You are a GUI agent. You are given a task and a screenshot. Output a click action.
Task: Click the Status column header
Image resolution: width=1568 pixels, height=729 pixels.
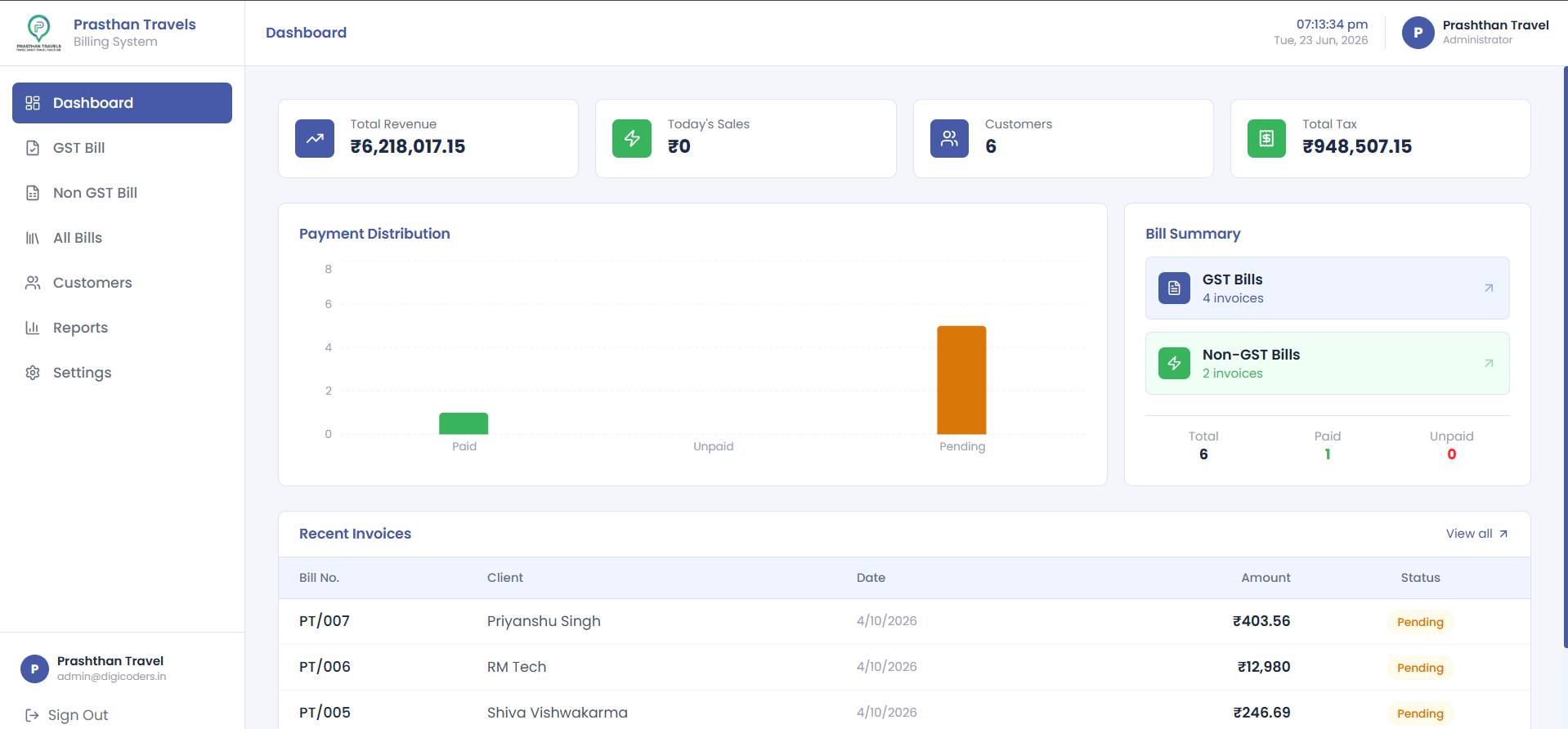1420,578
